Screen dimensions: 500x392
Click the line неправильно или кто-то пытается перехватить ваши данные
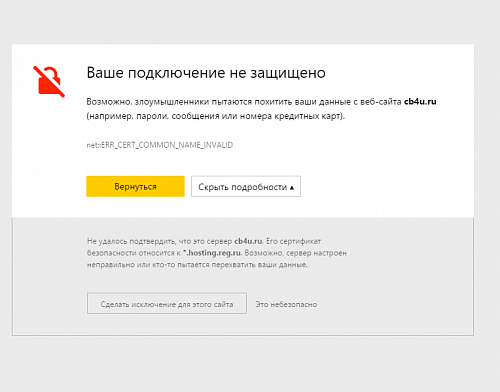coord(197,265)
